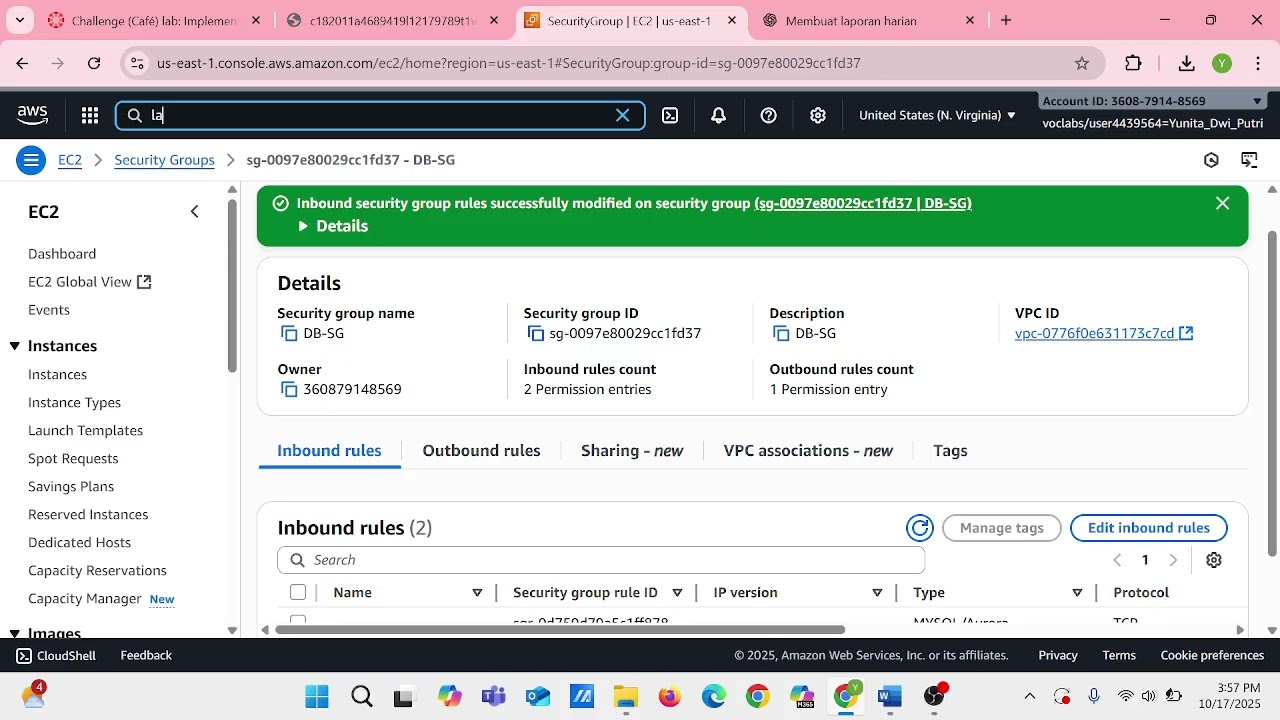This screenshot has width=1280, height=720.
Task: Focus the inbound rules Search field
Action: (601, 560)
